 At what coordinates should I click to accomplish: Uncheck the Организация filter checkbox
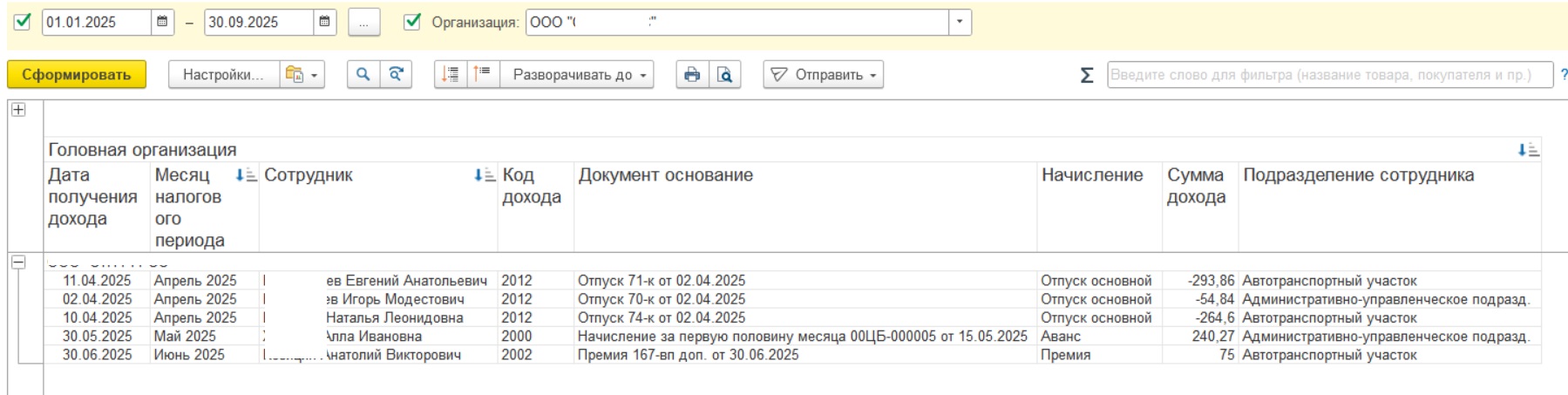pyautogui.click(x=412, y=22)
